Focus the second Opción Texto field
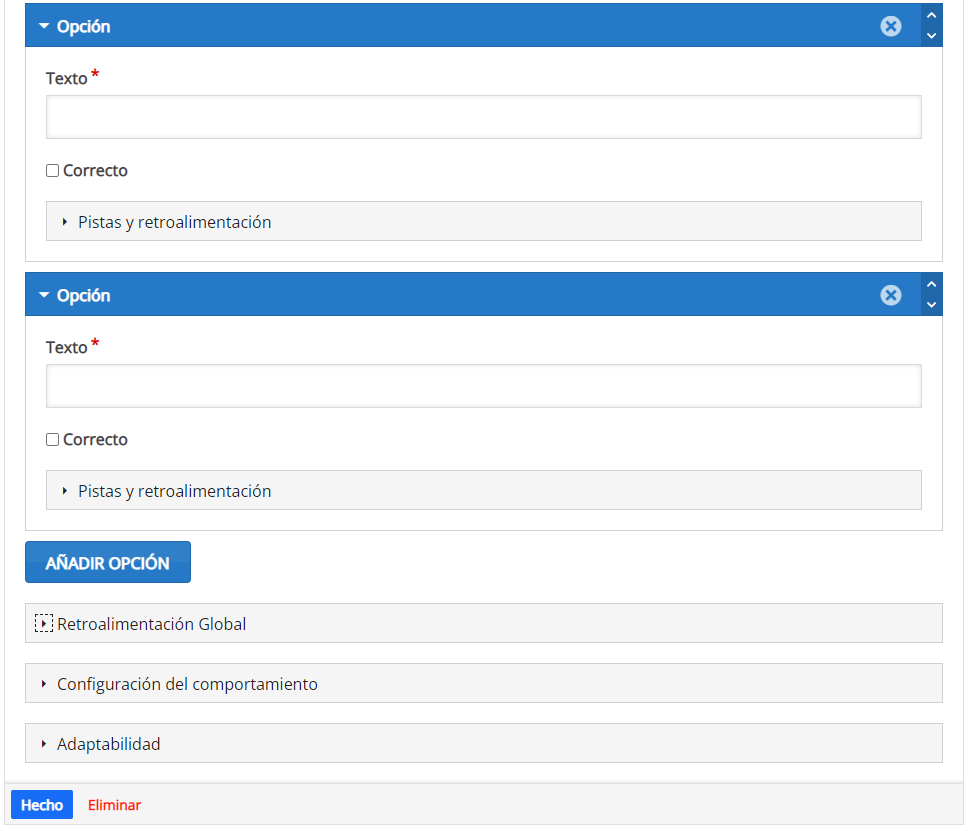Viewport: 969px width, 831px height. (x=483, y=386)
